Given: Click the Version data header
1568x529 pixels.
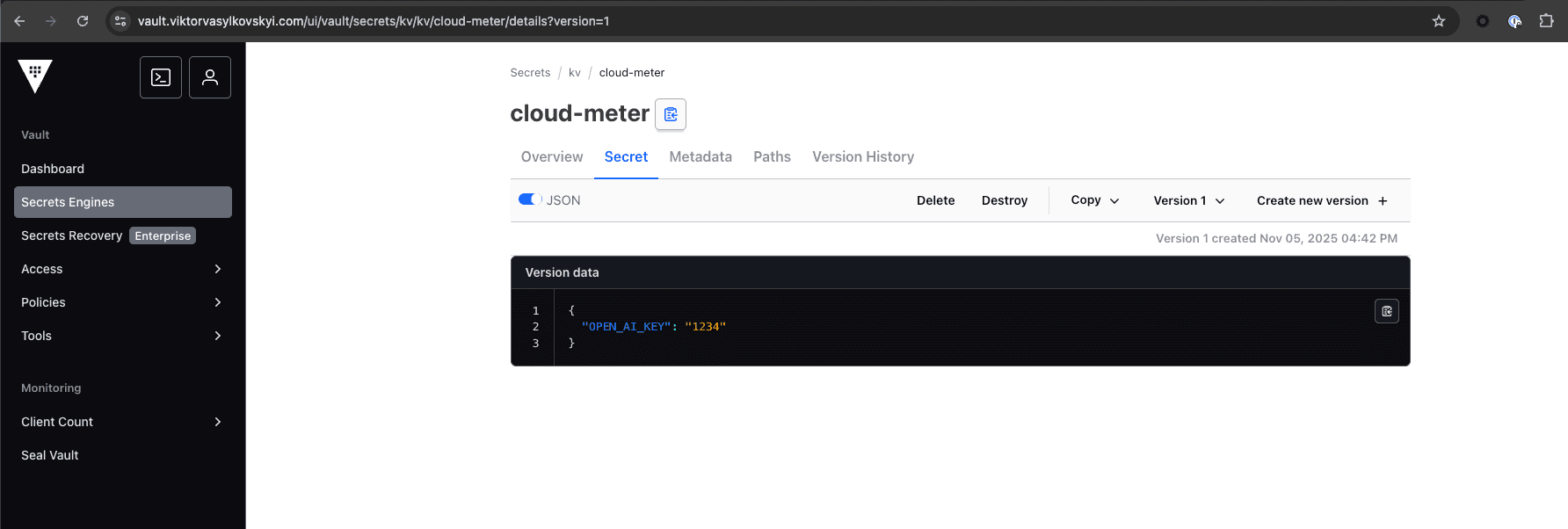Looking at the screenshot, I should pos(562,272).
